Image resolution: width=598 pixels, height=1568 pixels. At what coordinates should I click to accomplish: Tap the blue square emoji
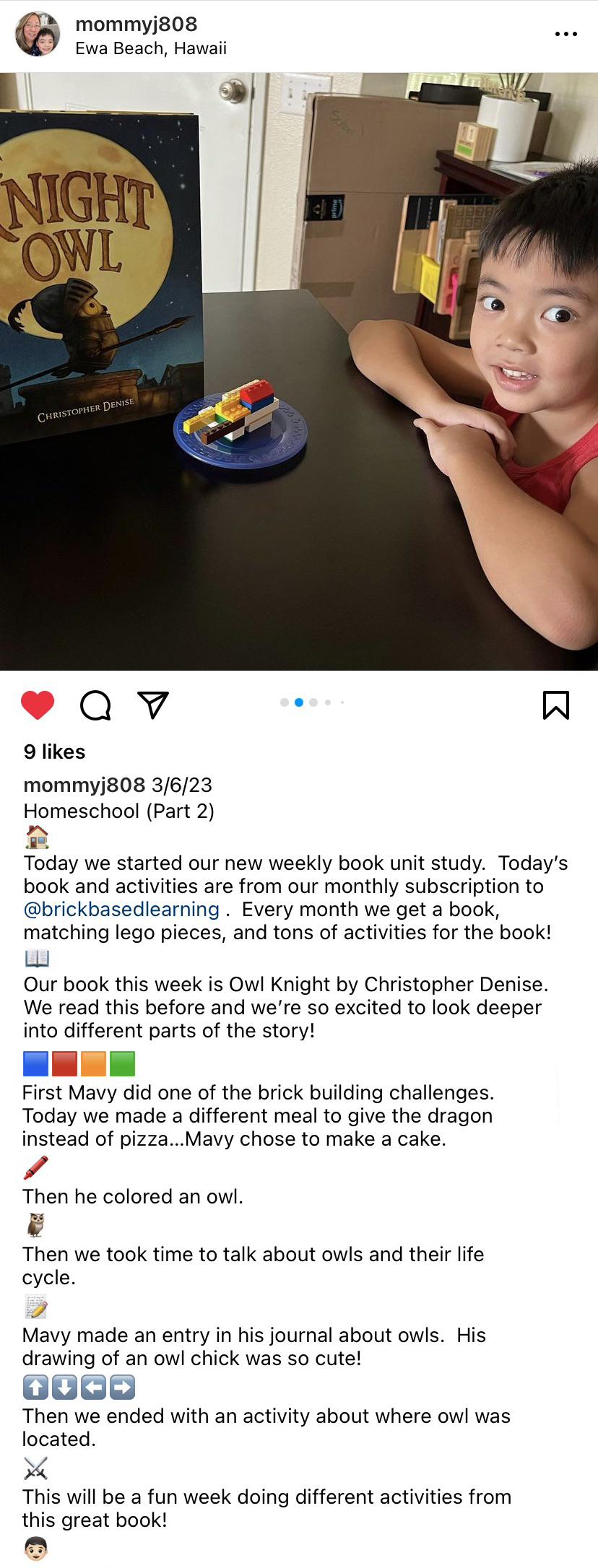tap(36, 1063)
